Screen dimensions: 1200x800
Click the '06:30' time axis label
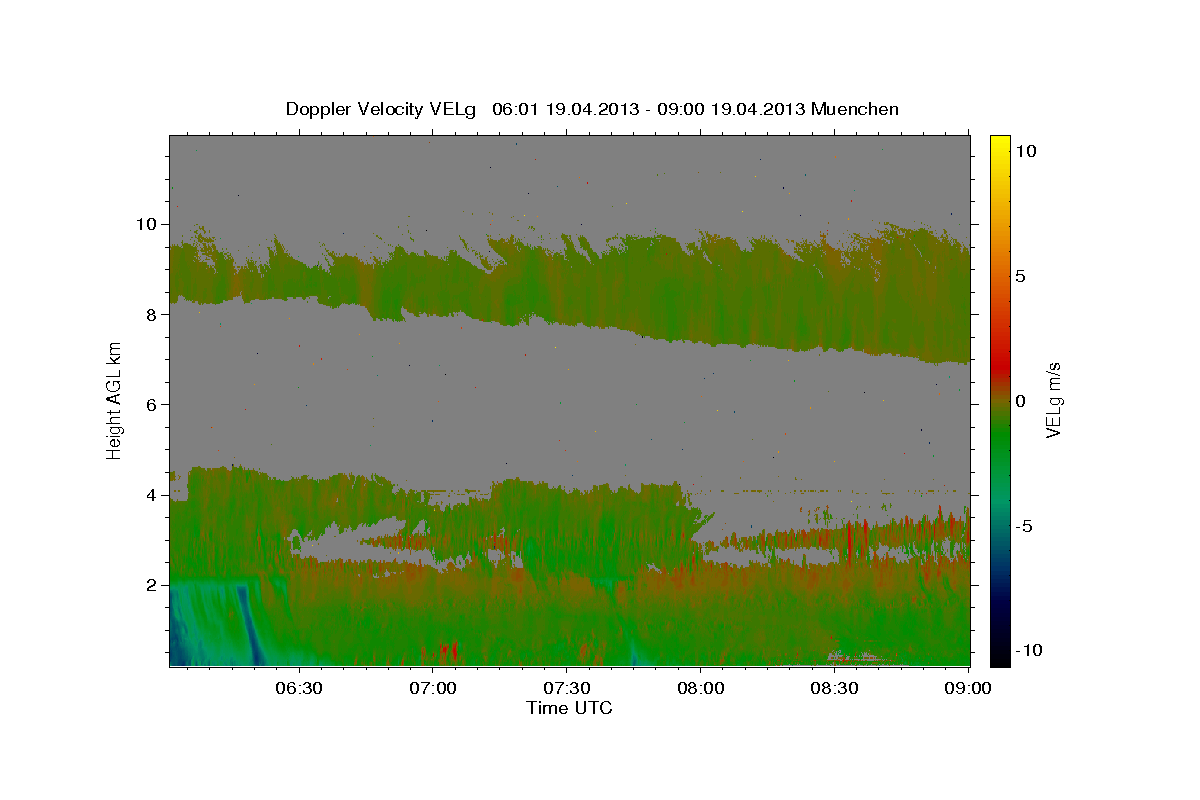pos(300,688)
